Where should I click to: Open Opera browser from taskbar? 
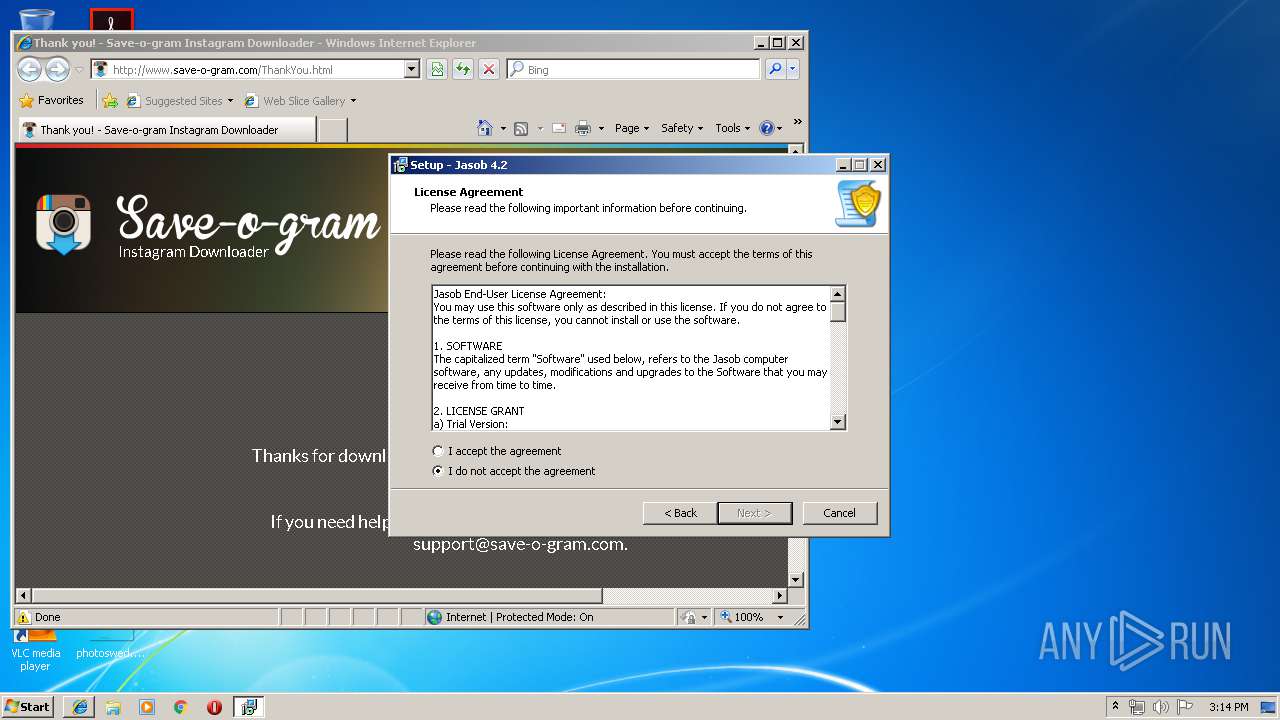(x=214, y=707)
